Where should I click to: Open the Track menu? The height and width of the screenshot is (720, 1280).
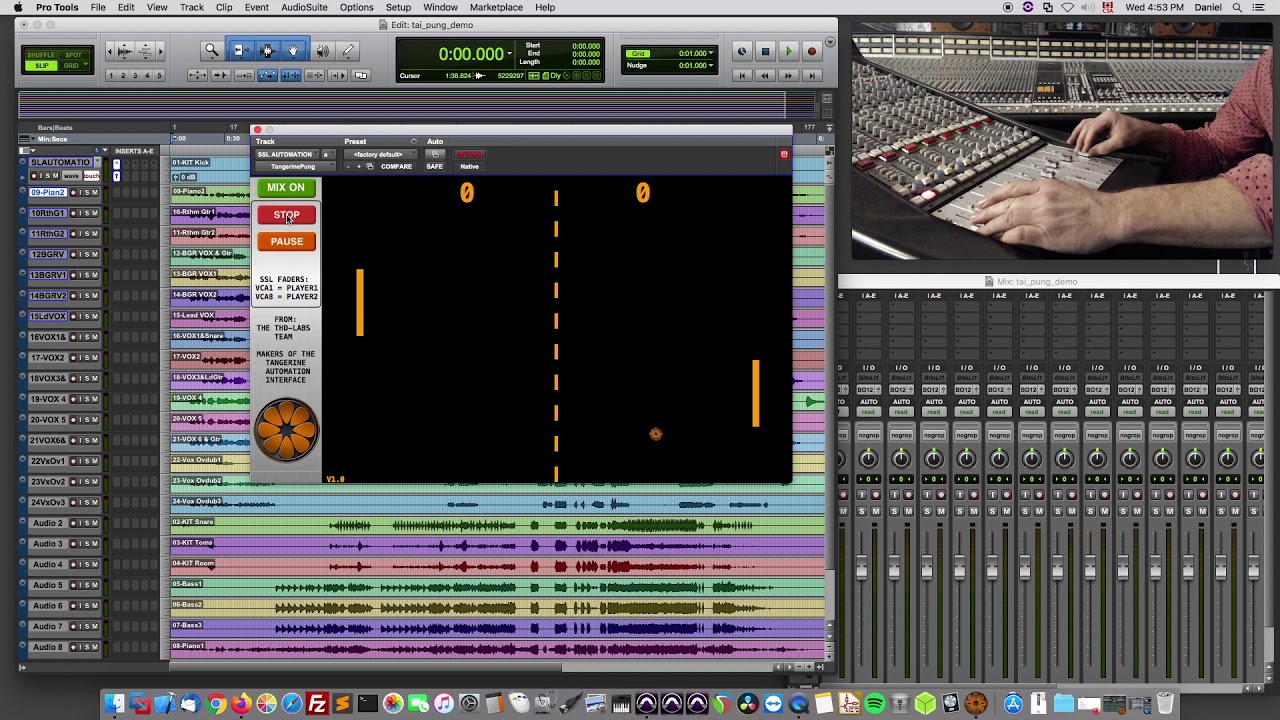[x=192, y=7]
